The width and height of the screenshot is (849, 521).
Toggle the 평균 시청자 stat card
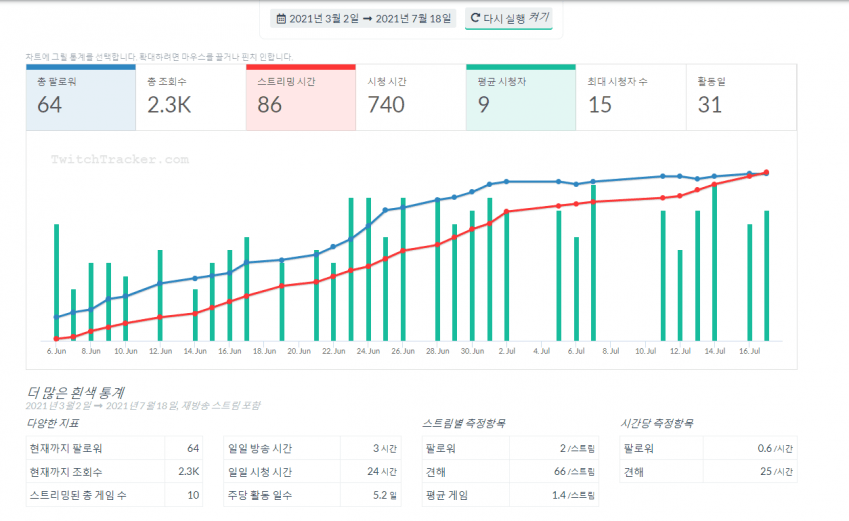pos(521,97)
